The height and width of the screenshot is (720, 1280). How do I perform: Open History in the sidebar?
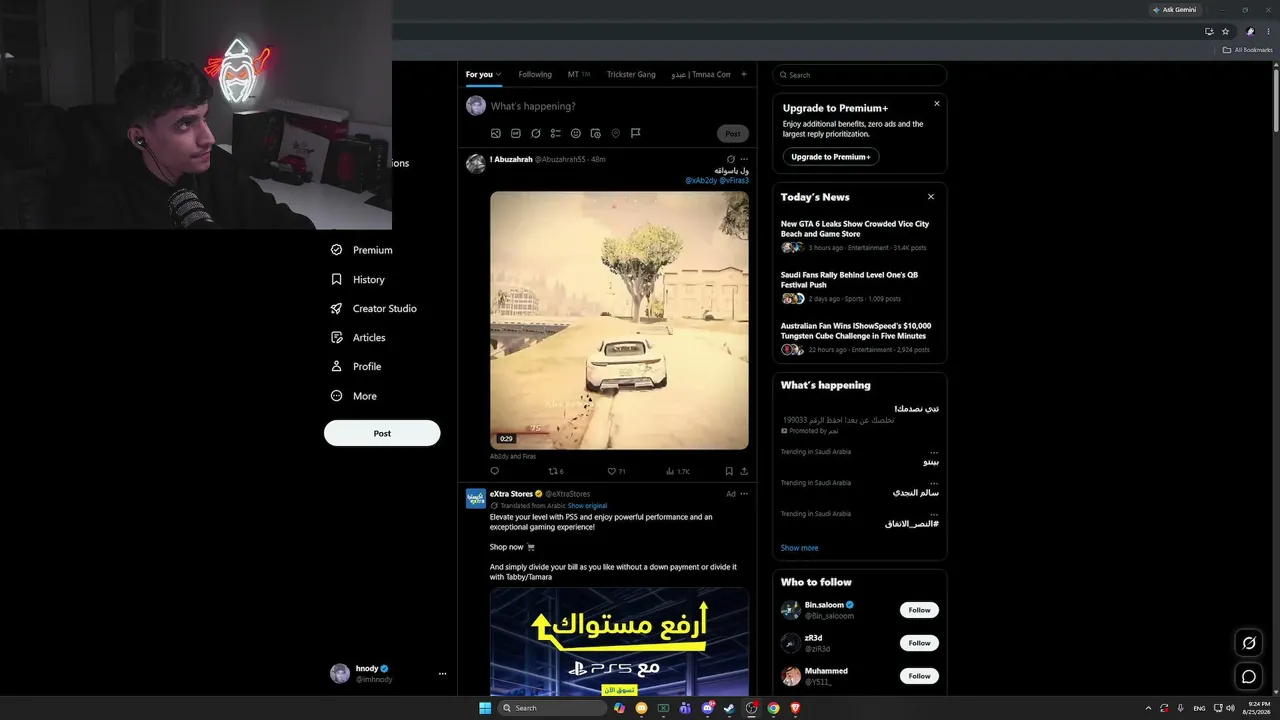coord(358,279)
